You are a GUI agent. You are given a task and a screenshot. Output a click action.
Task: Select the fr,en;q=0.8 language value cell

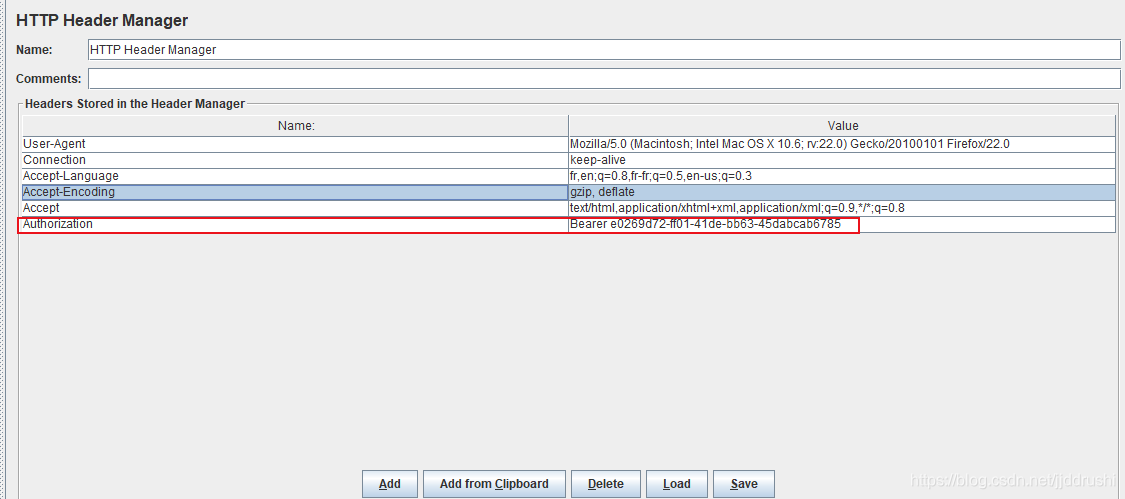(842, 176)
